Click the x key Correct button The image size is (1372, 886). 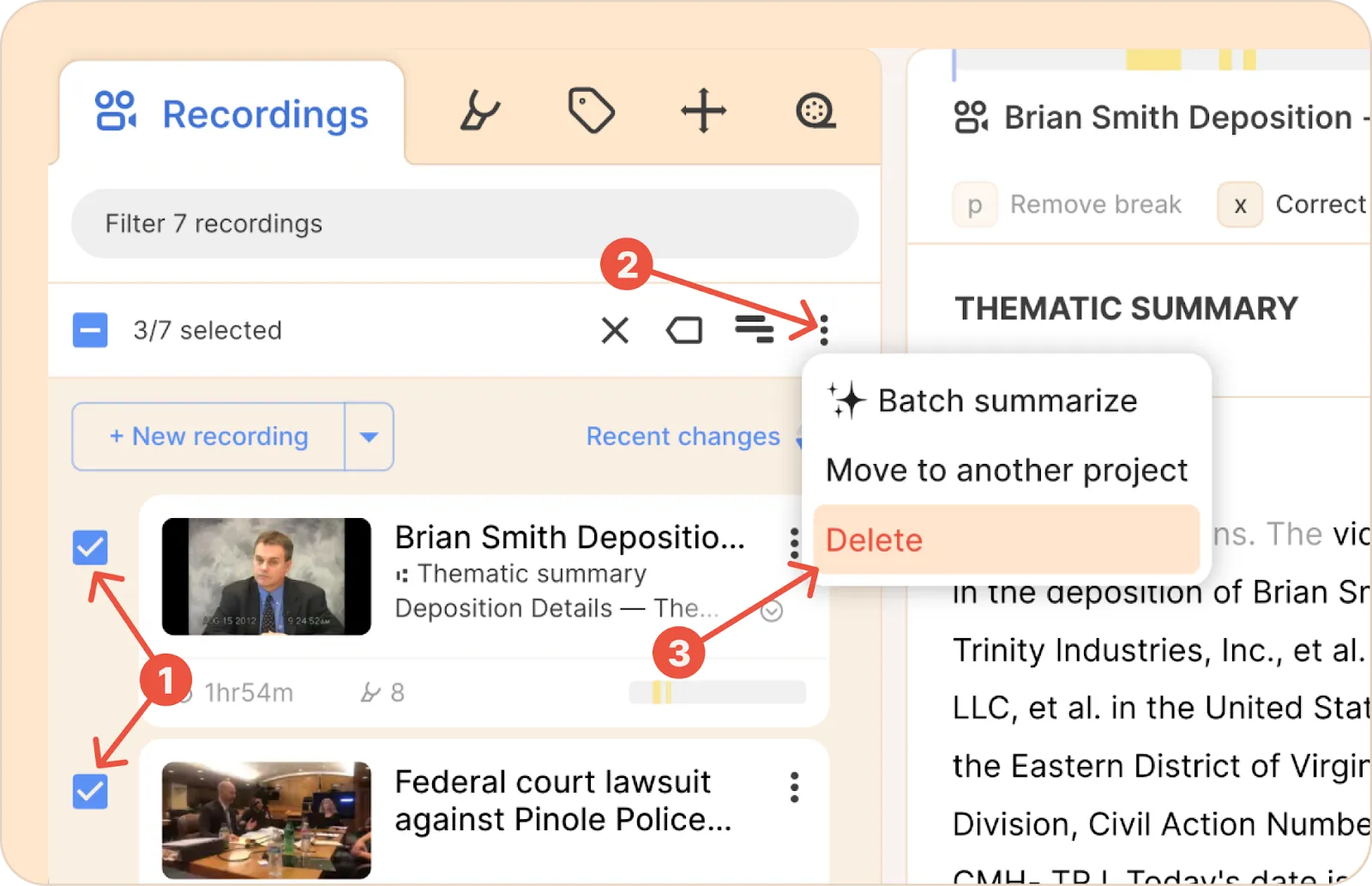pyautogui.click(x=1293, y=205)
